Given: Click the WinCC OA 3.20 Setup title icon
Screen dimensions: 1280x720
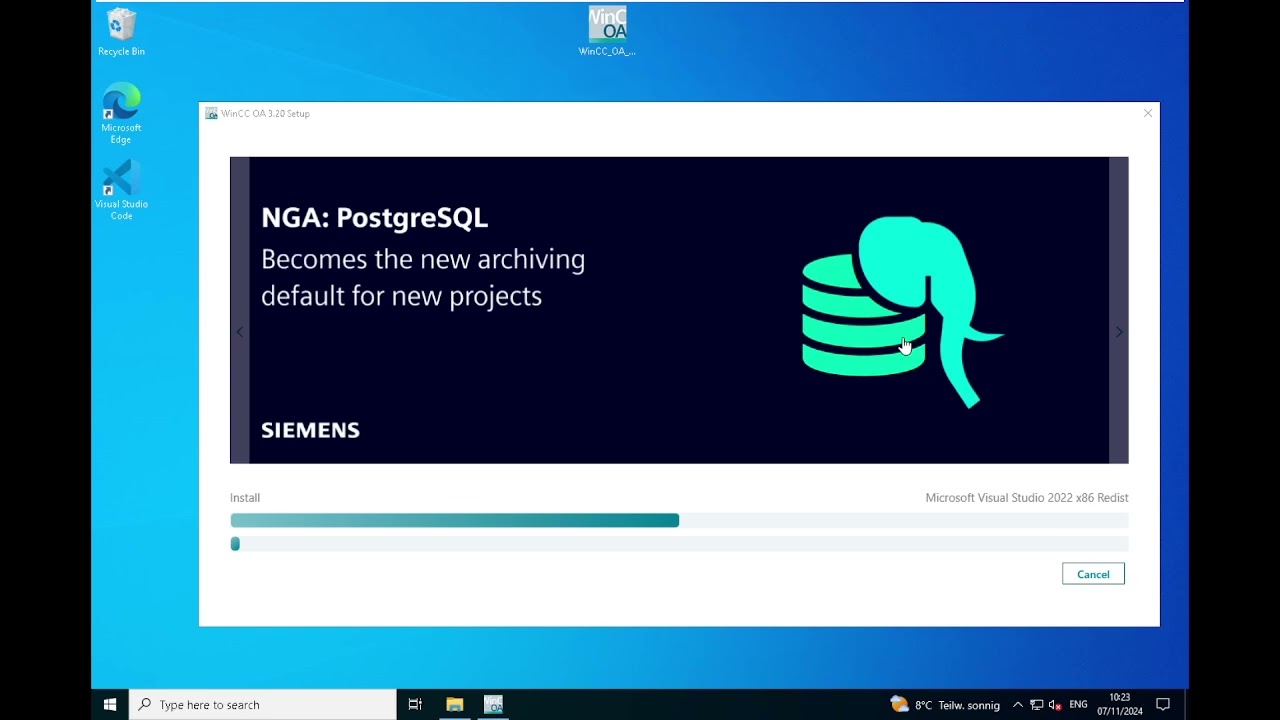Looking at the screenshot, I should (x=211, y=113).
